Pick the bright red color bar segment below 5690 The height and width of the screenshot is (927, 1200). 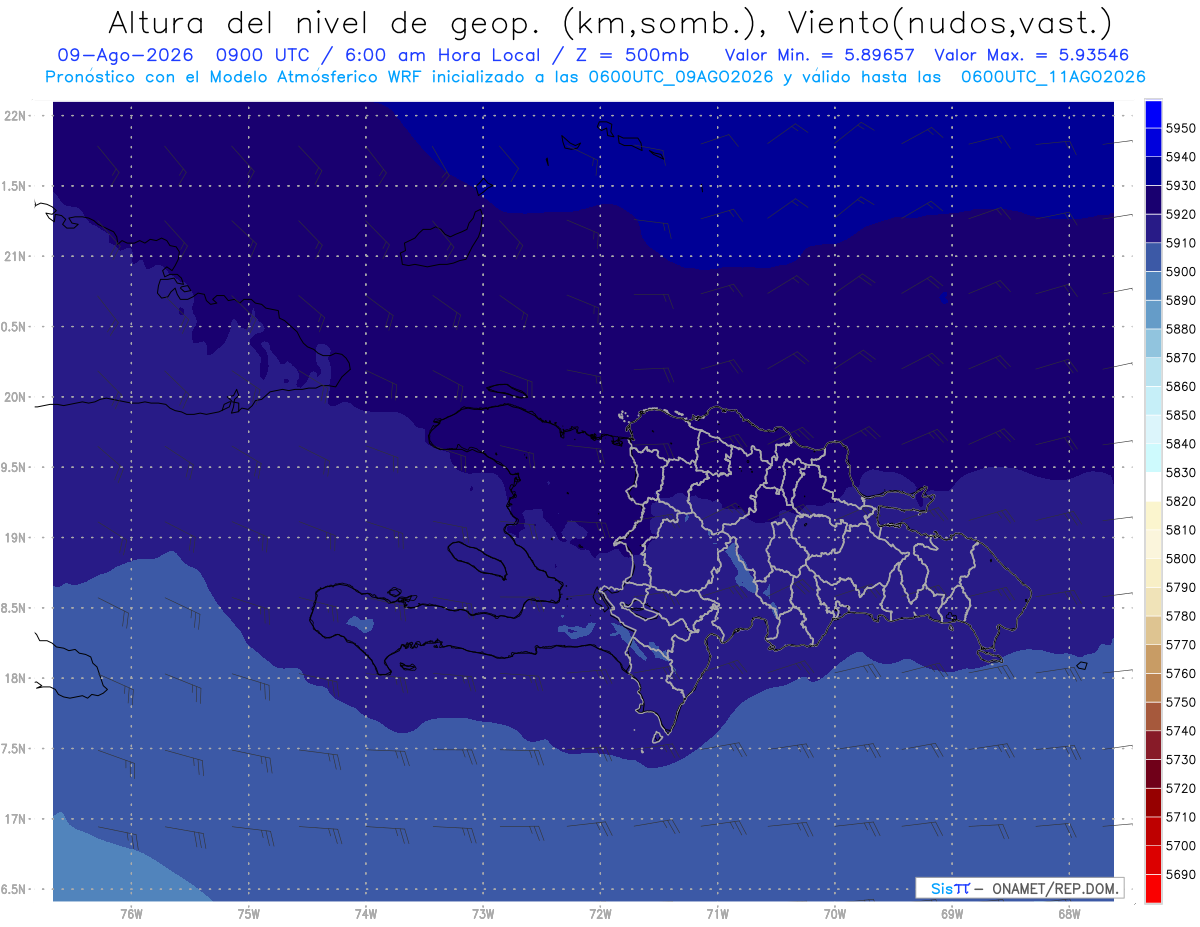click(x=1153, y=888)
